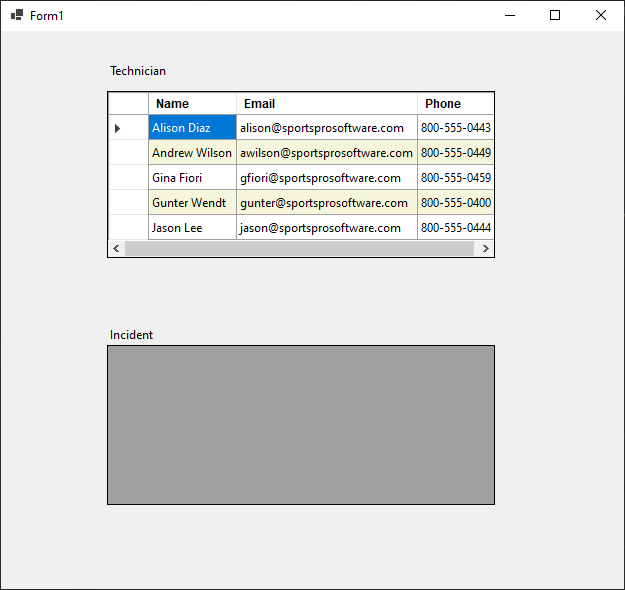The height and width of the screenshot is (590, 625).
Task: Click gunter@sportsprosoftware.com email cell
Action: point(327,203)
